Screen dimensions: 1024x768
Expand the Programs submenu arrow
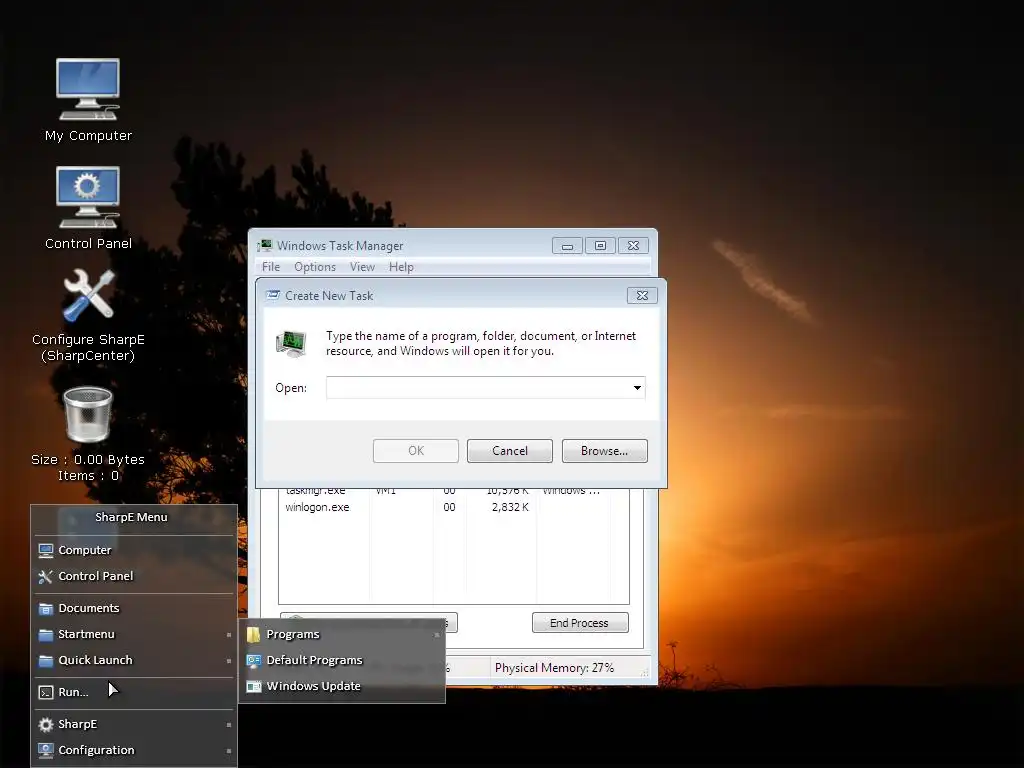pos(437,635)
